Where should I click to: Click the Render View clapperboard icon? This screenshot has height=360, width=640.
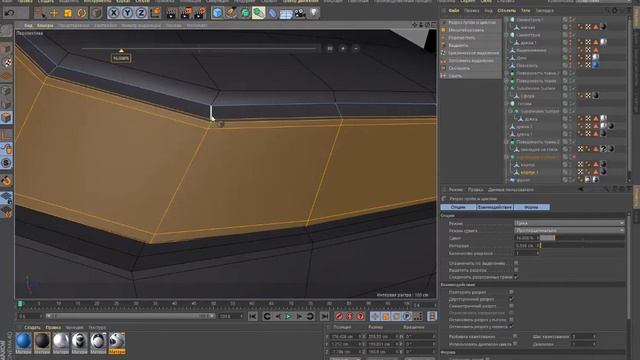[x=172, y=13]
